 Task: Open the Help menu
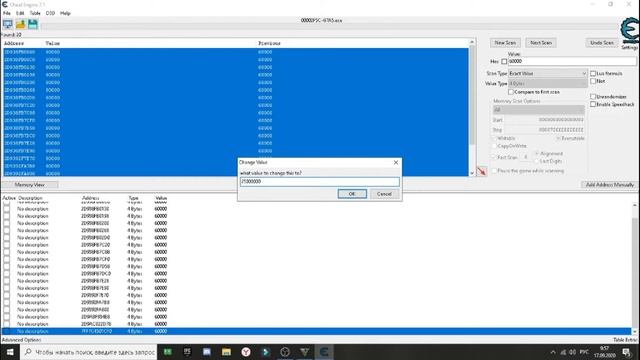click(x=65, y=13)
